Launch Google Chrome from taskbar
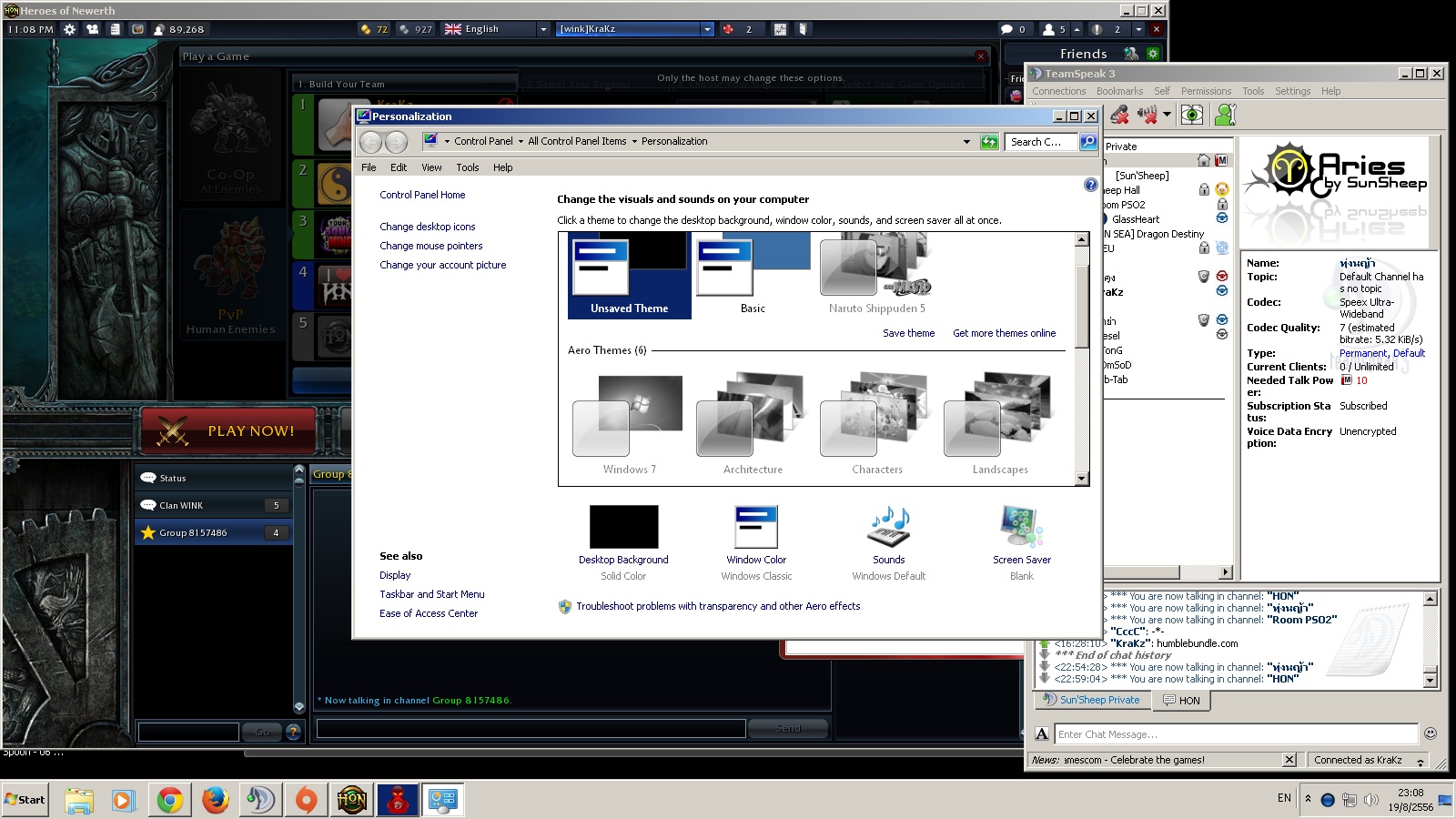The image size is (1456, 819). (170, 800)
